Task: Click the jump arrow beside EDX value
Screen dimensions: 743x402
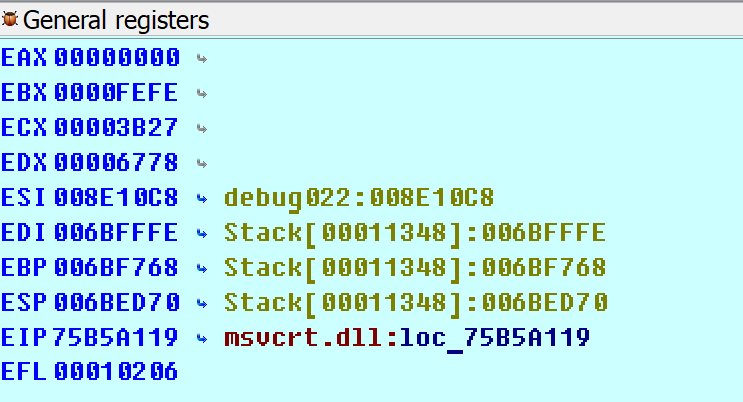Action: coord(201,163)
